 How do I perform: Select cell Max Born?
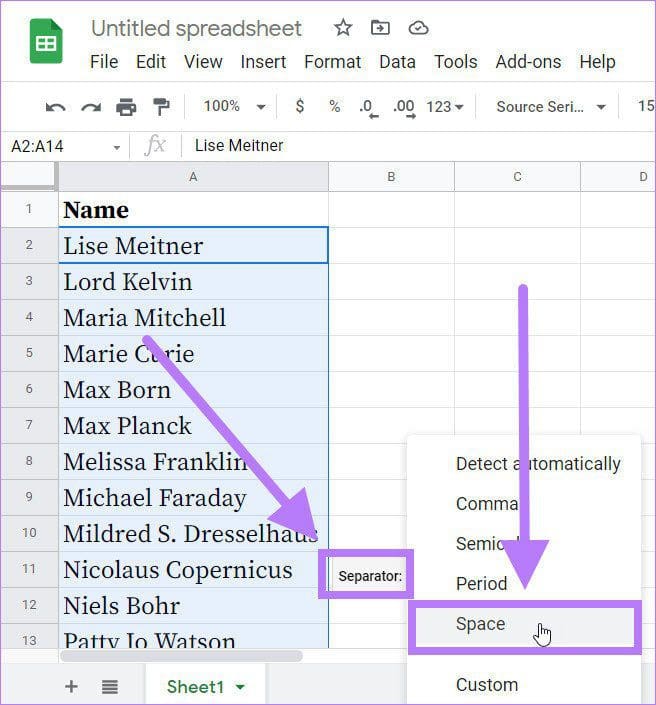[x=193, y=389]
